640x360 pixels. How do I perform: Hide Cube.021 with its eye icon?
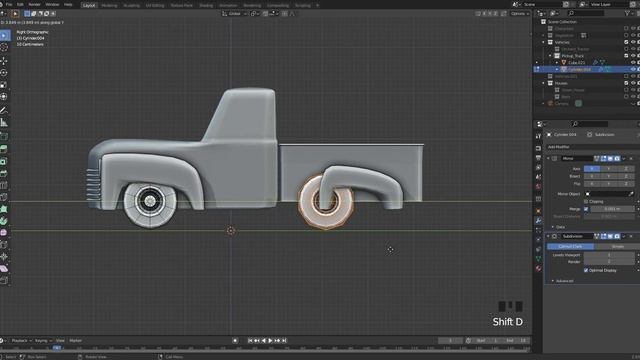[633, 62]
